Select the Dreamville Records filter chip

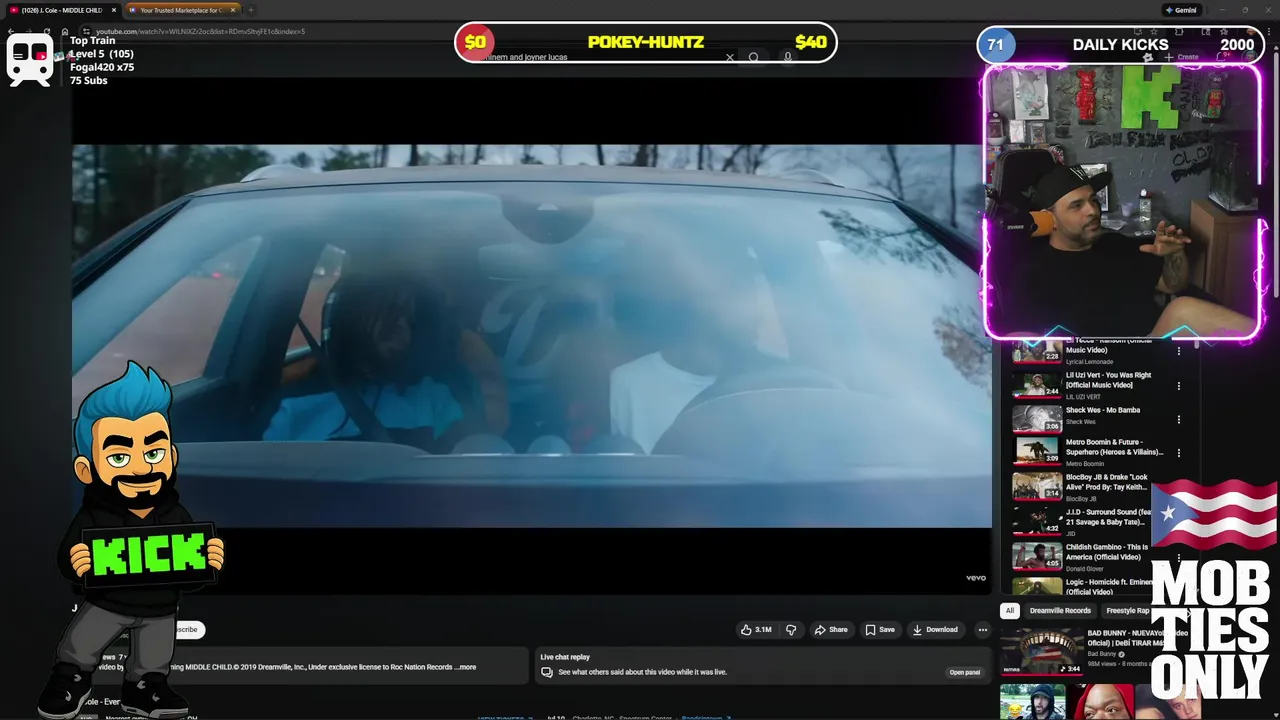[x=1060, y=611]
